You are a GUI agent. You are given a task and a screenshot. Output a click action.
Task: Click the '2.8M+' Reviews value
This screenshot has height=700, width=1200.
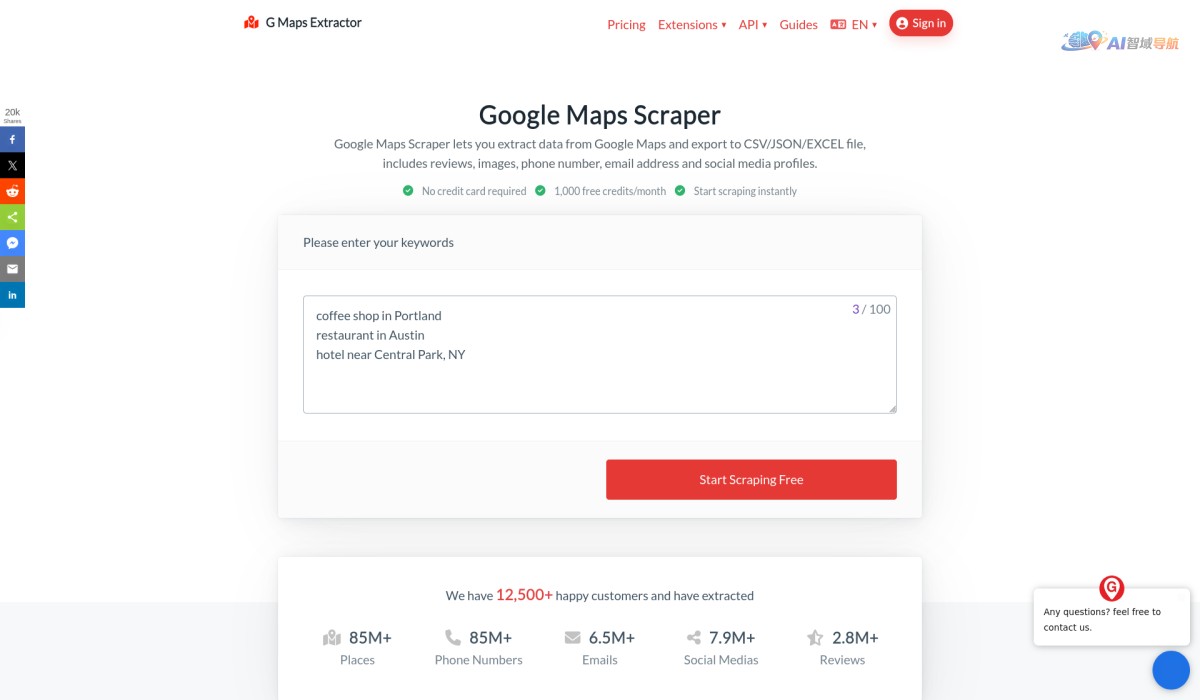(855, 637)
